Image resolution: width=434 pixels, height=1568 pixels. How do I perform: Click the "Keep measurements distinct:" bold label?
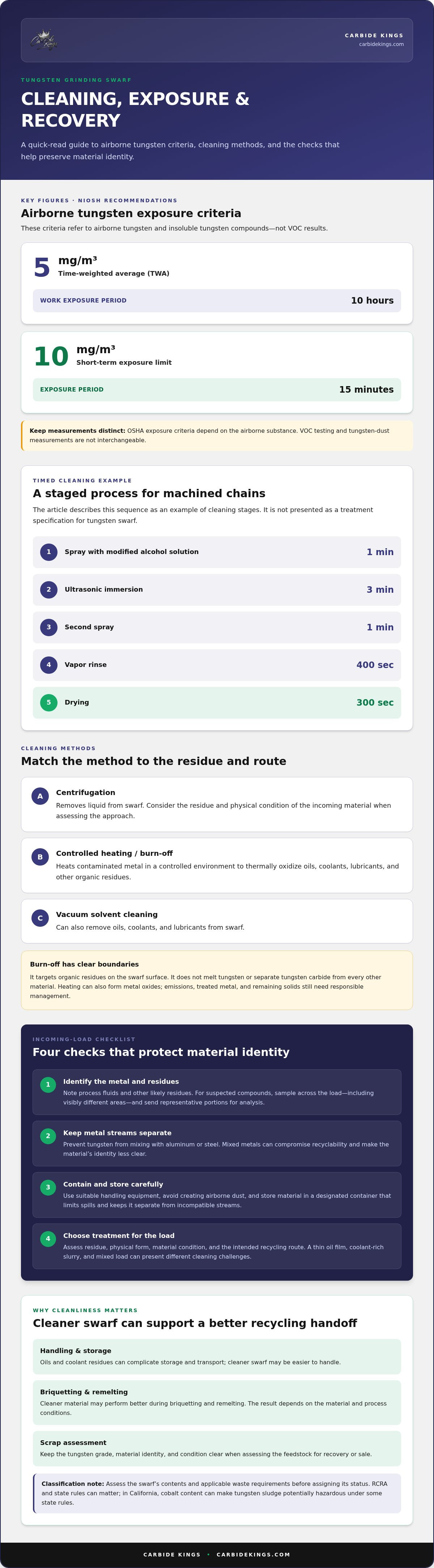[x=77, y=431]
